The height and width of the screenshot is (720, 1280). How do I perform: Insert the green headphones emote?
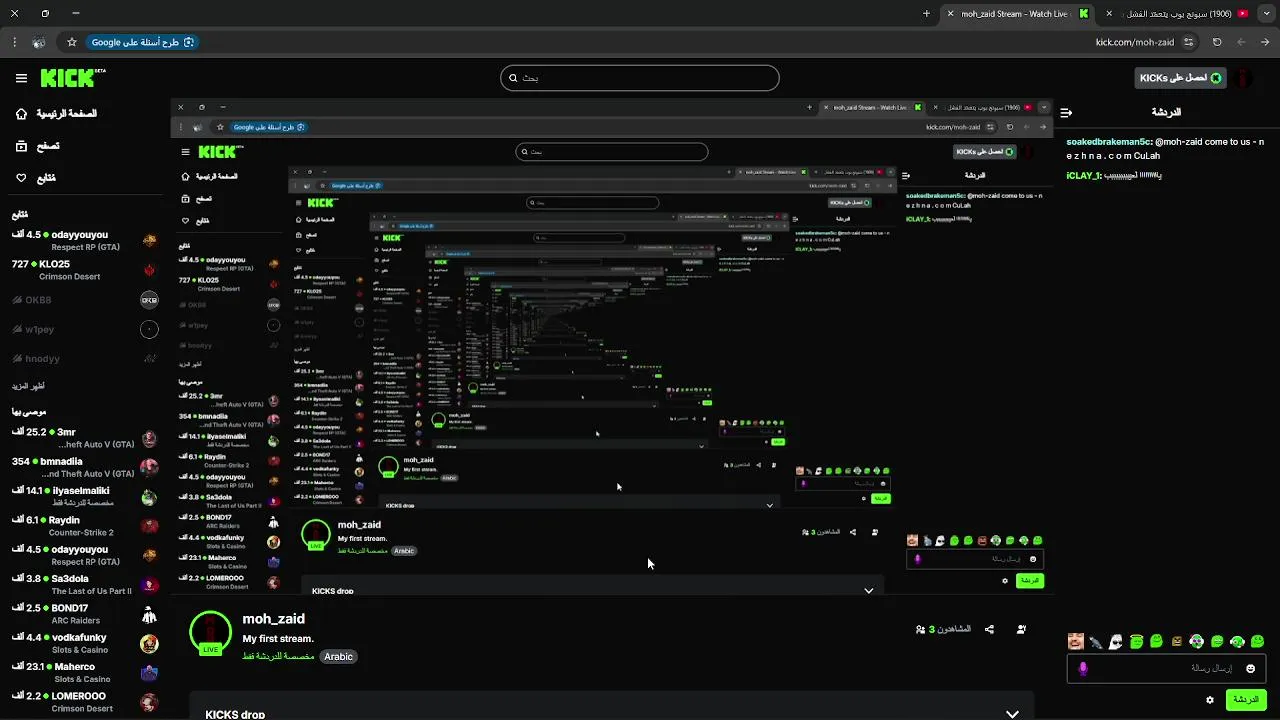coord(1237,641)
